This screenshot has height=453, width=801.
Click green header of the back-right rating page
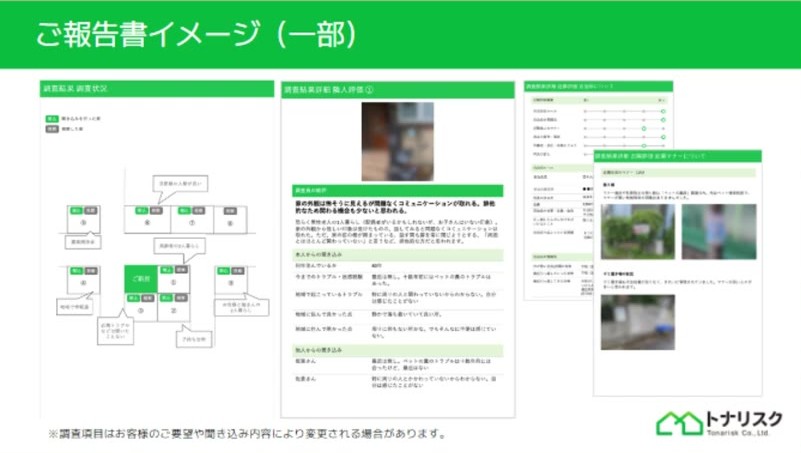click(x=598, y=86)
